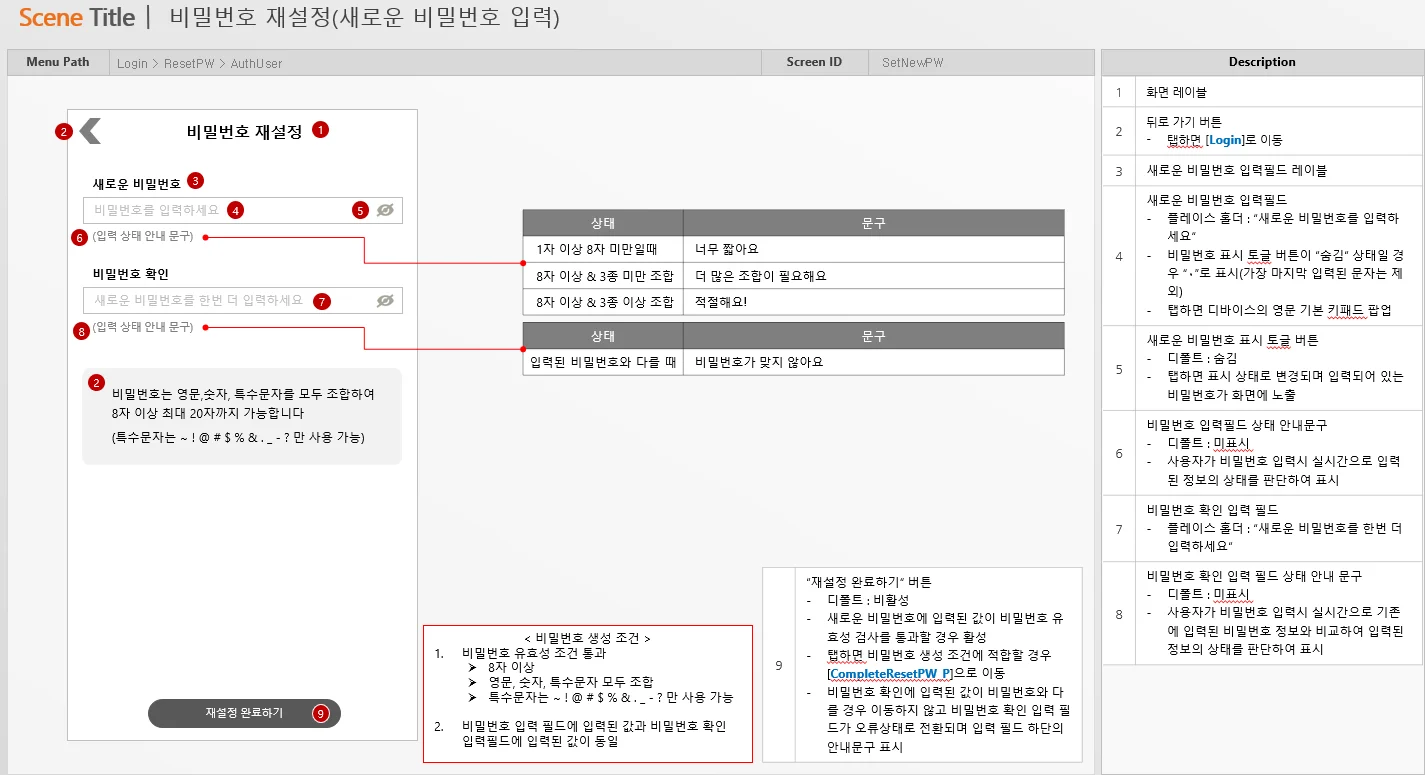This screenshot has height=775, width=1425.
Task: Click the '영문, 숫자, 특수문자 모두 조합' bullet
Action: [571, 682]
